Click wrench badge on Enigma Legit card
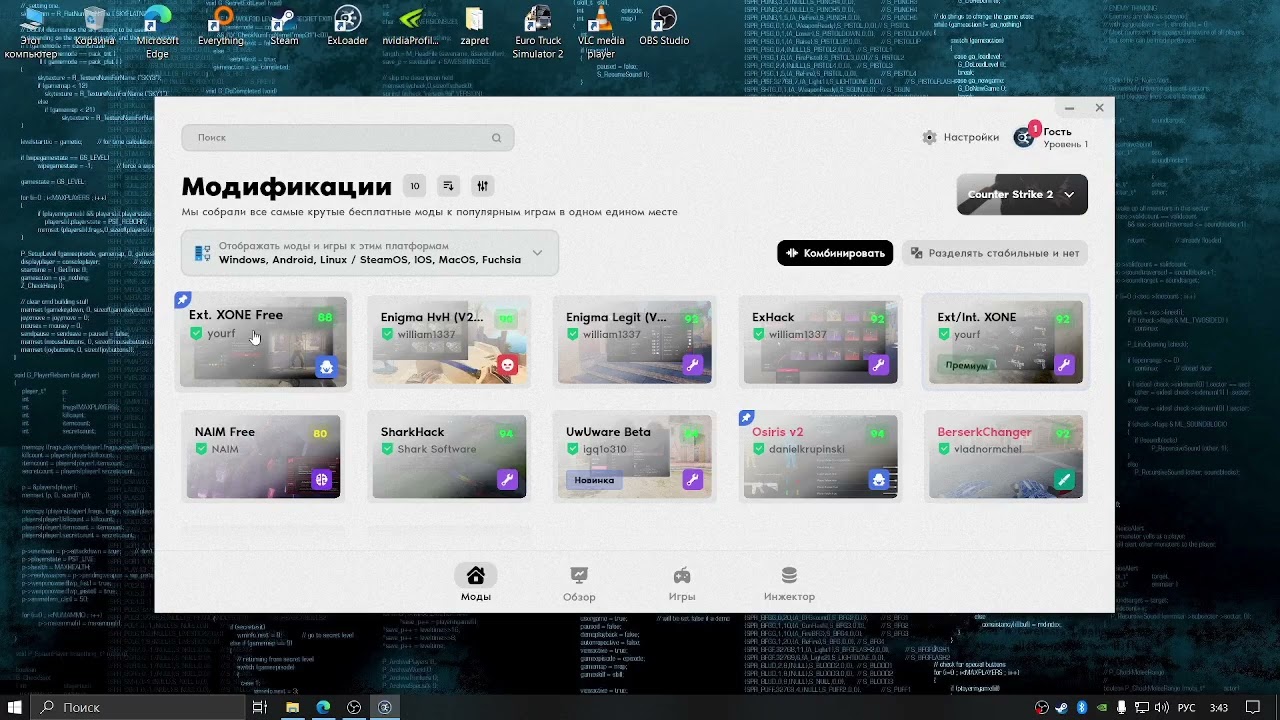The image size is (1280, 720). [693, 366]
